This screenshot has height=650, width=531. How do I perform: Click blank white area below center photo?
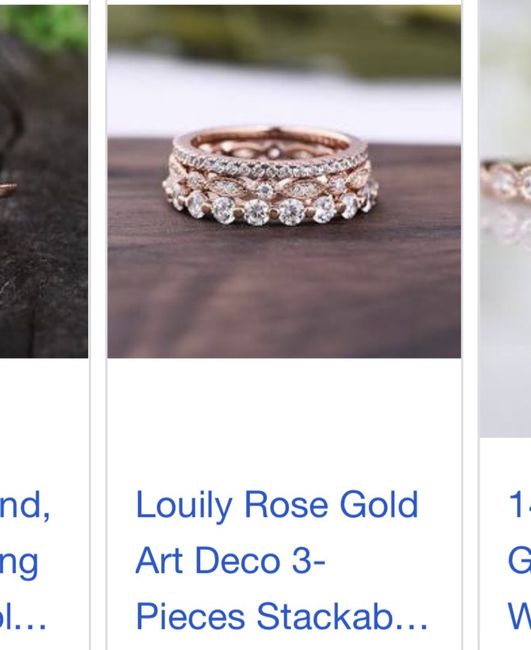[284, 419]
